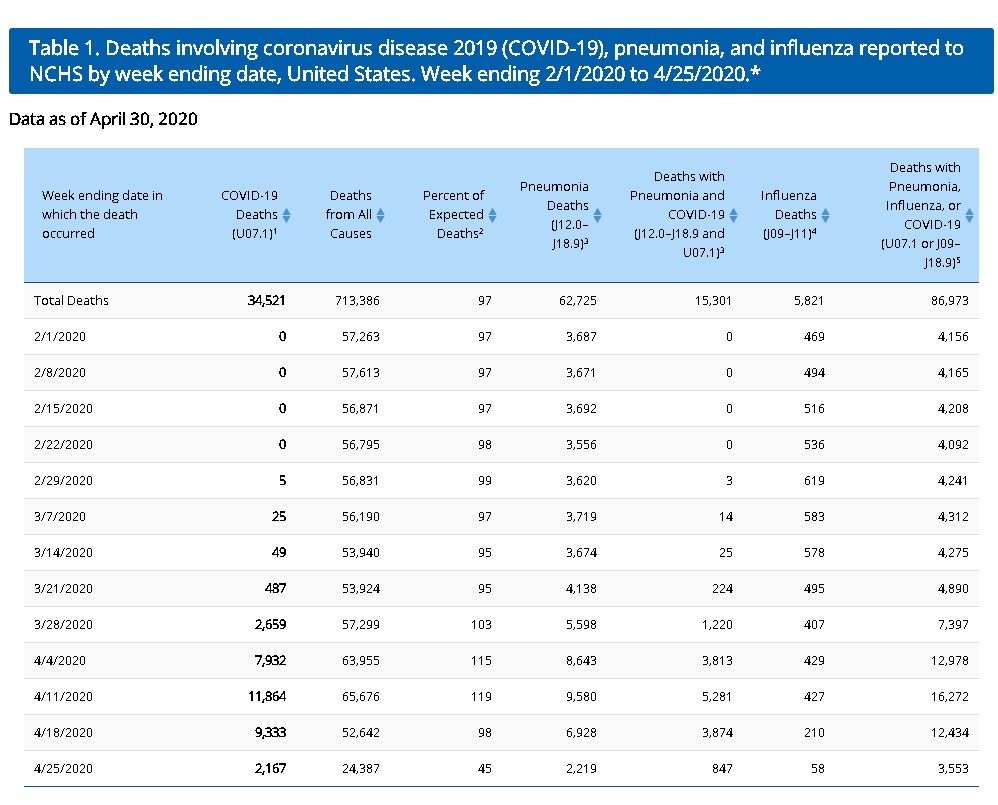Select the 3/7/2020 row date
This screenshot has width=998, height=805.
tap(60, 516)
